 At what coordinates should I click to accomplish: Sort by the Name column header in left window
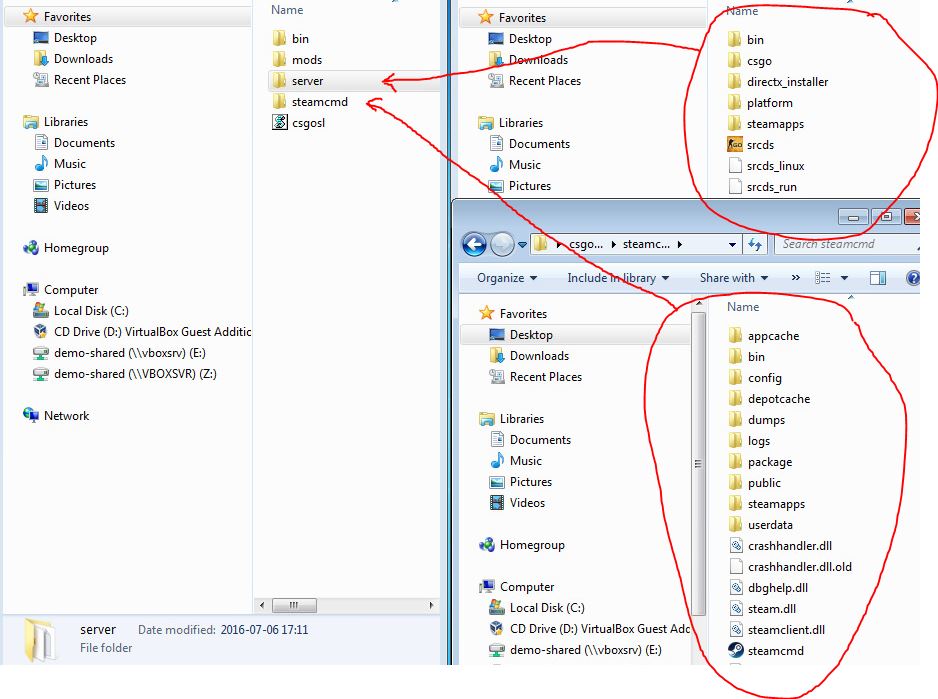[x=287, y=10]
